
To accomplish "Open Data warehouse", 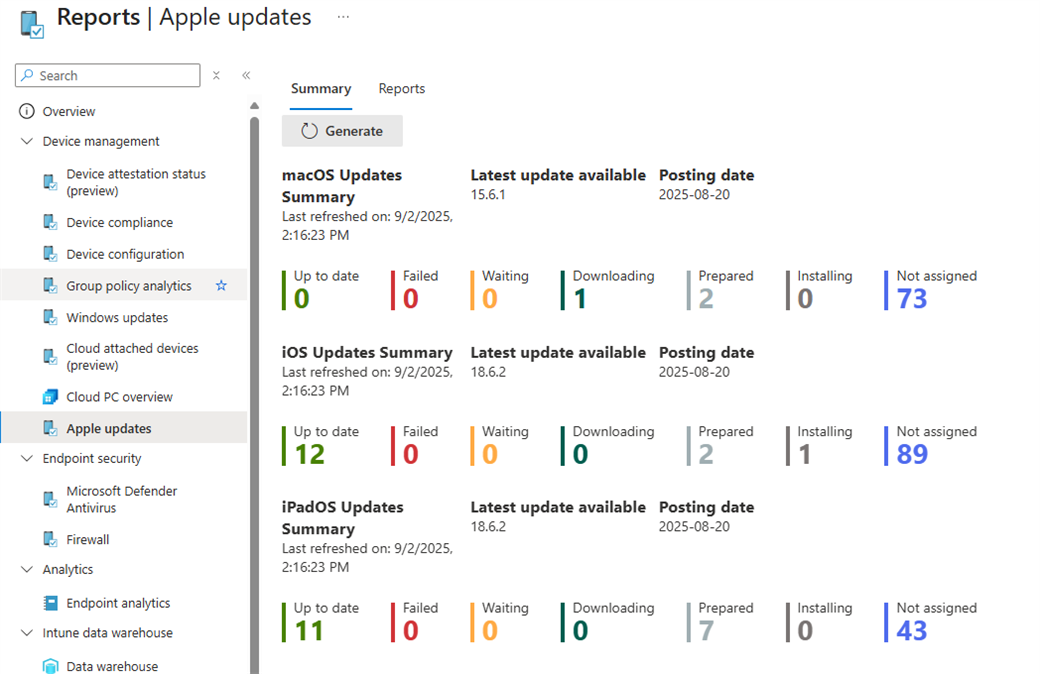I will (112, 666).
